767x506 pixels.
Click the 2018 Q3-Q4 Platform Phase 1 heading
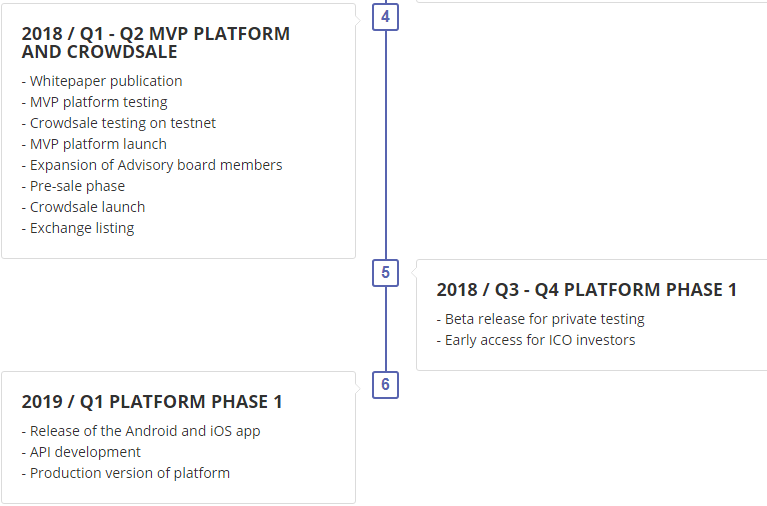(586, 290)
